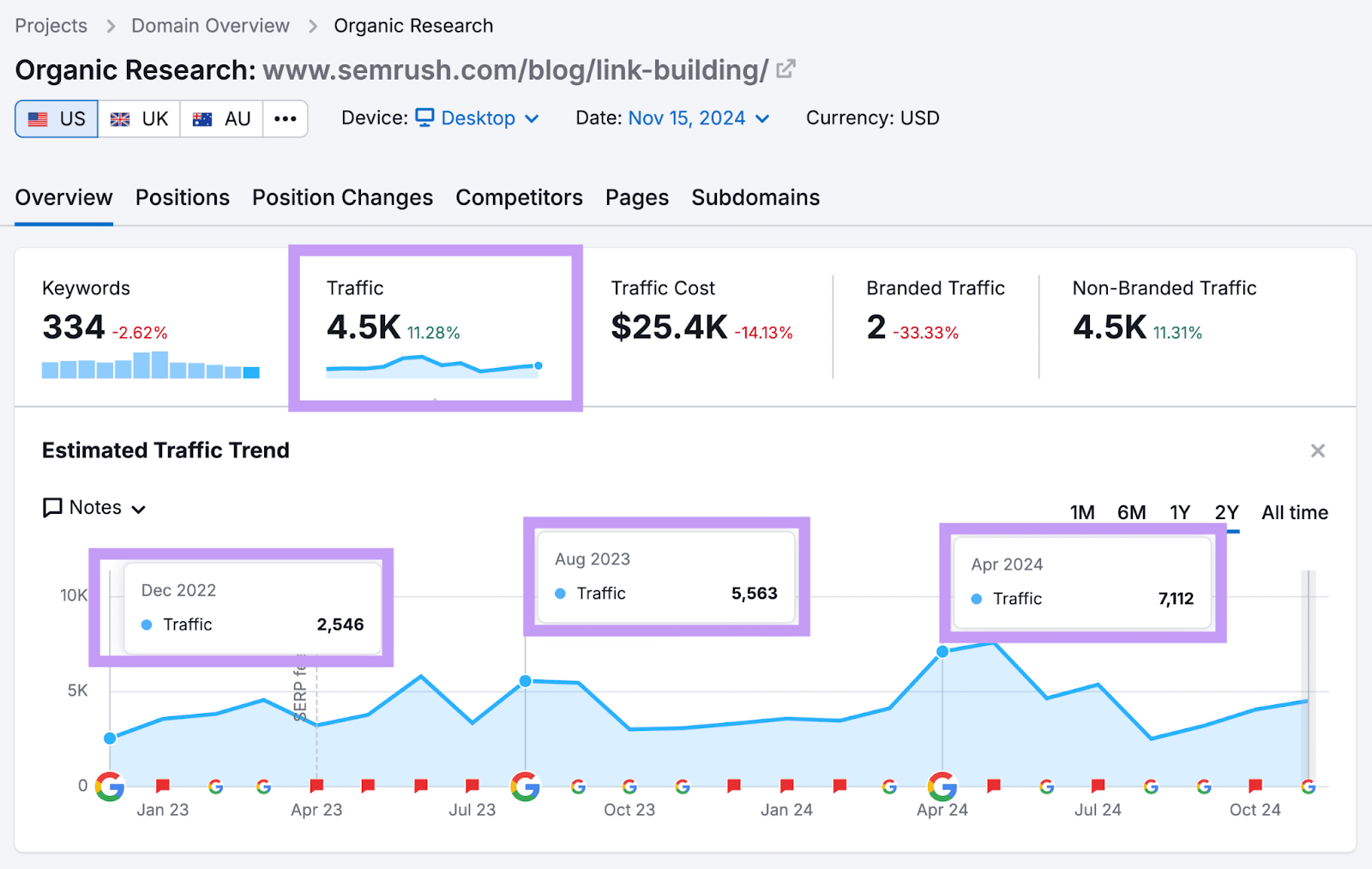Click the SERP features vertical marker label
Screen dimensions: 1372x869
click(x=300, y=688)
